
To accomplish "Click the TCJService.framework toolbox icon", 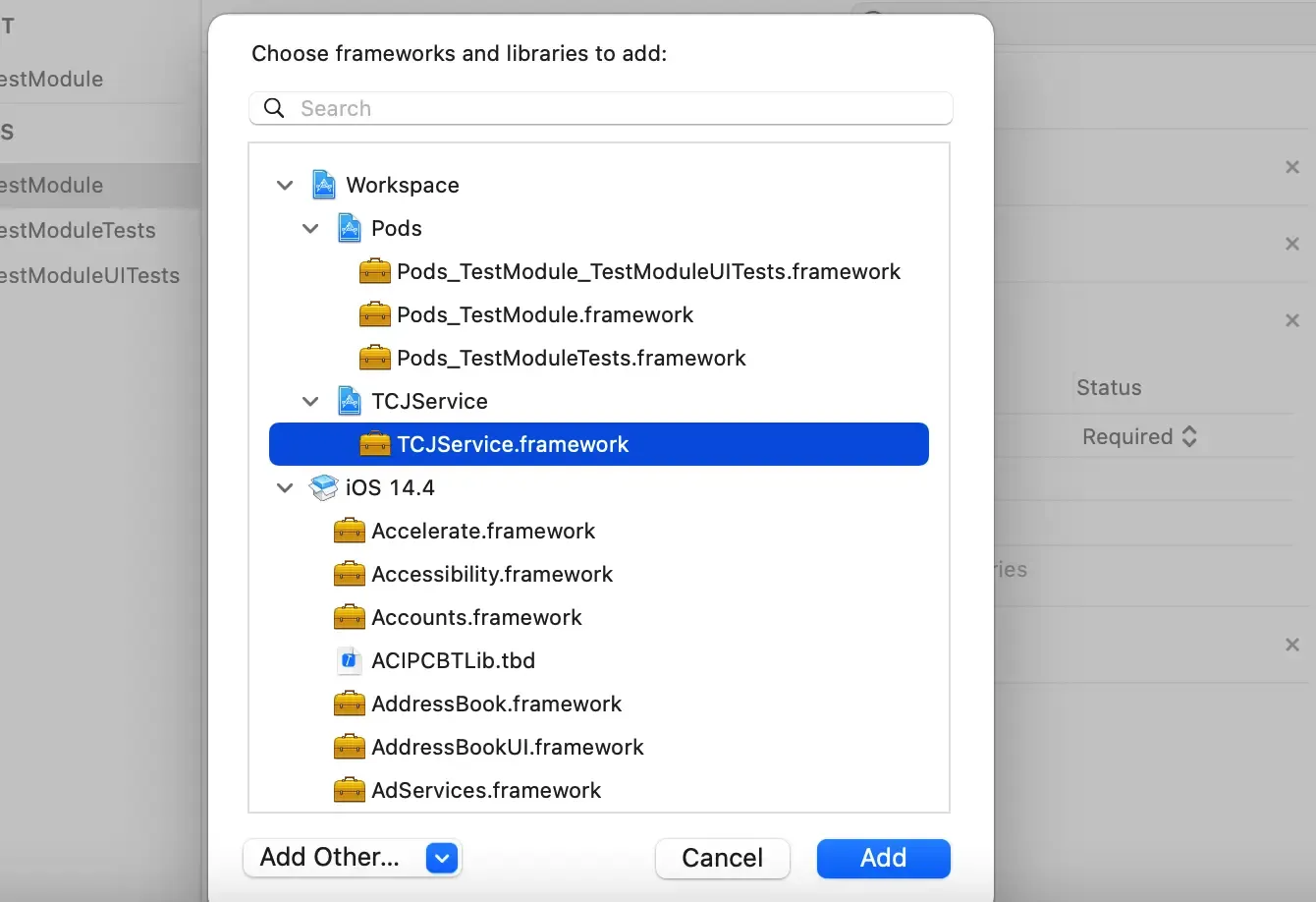I will coord(374,444).
